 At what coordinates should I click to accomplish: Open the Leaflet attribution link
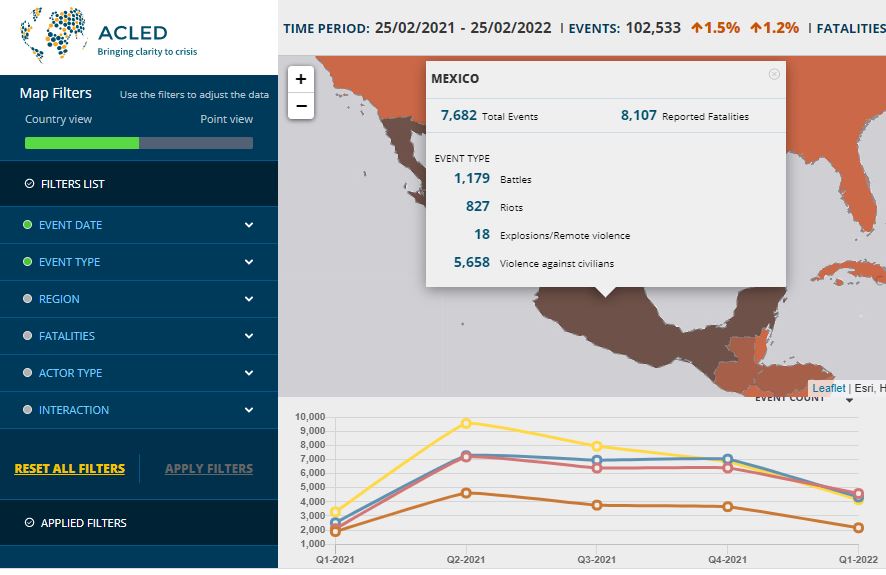[828, 388]
